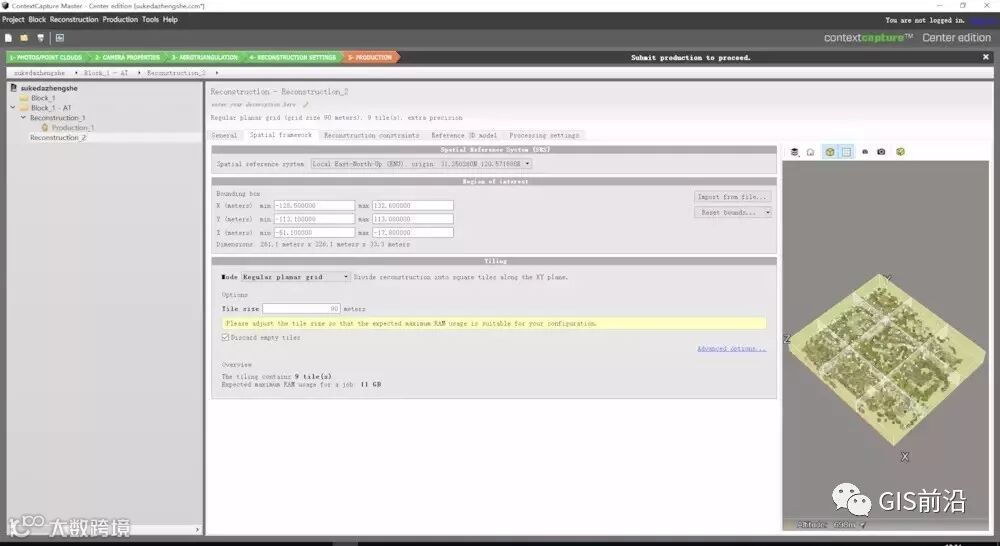Click the New project toolbar icon
1000x546 pixels.
point(8,38)
